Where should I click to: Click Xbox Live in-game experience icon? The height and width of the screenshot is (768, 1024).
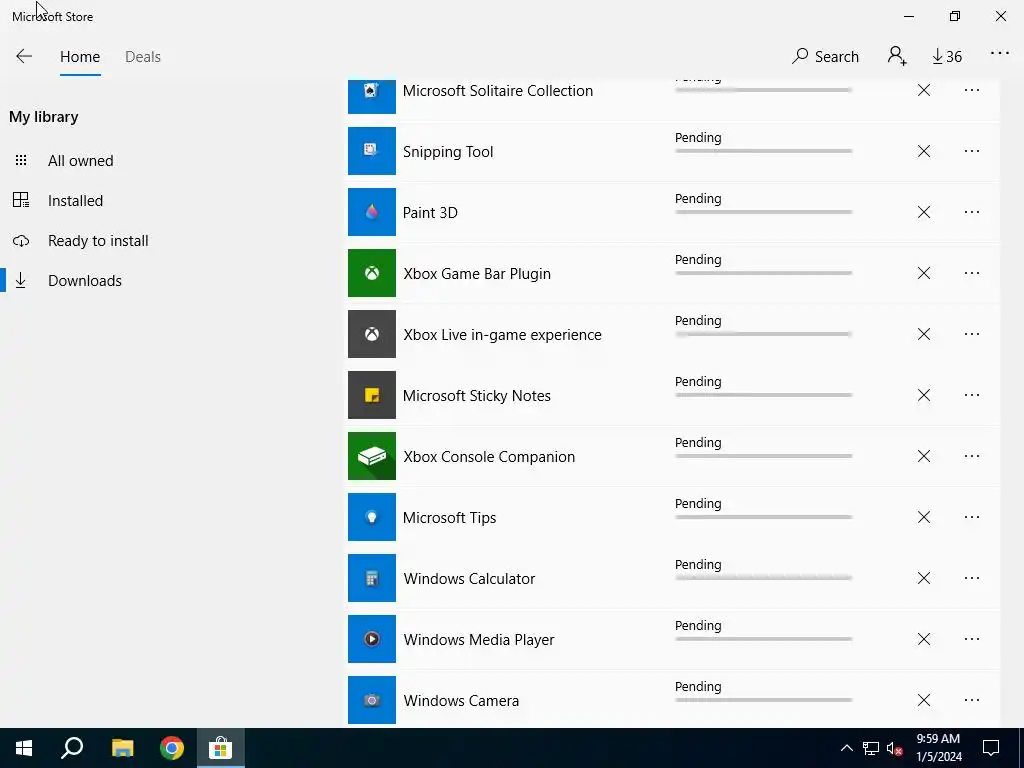[x=372, y=334]
